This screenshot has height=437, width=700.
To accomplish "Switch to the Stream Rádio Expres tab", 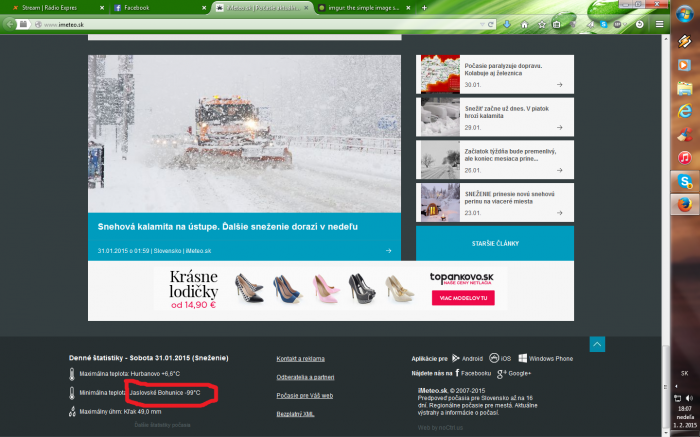I will tap(58, 8).
